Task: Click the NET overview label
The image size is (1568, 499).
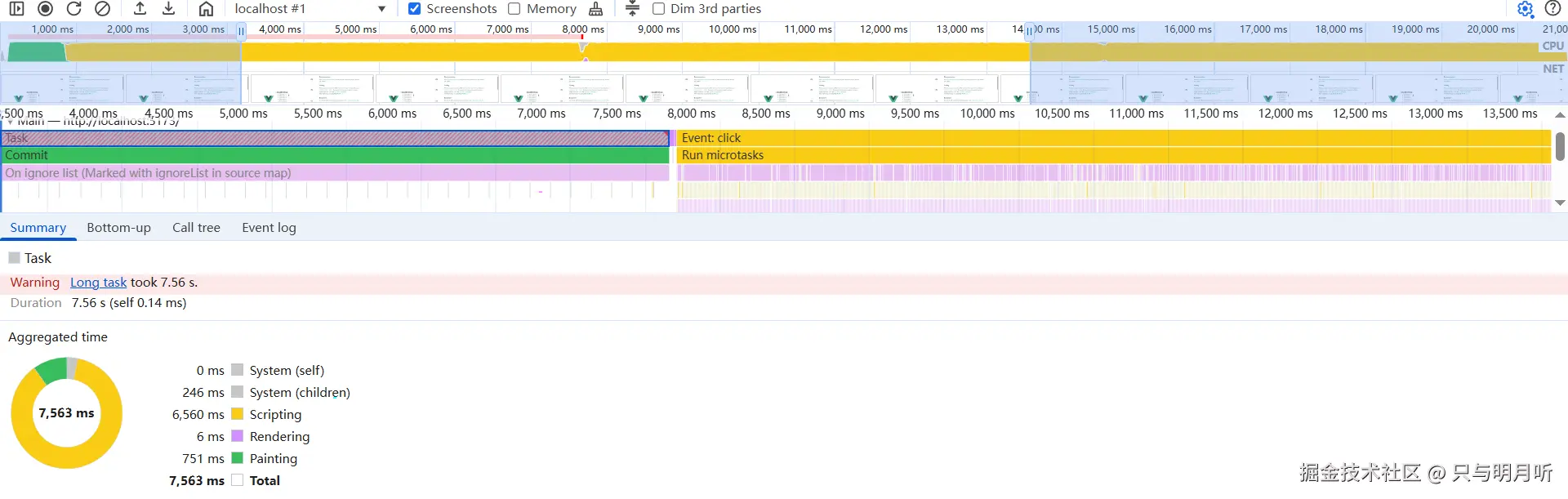Action: (1553, 69)
